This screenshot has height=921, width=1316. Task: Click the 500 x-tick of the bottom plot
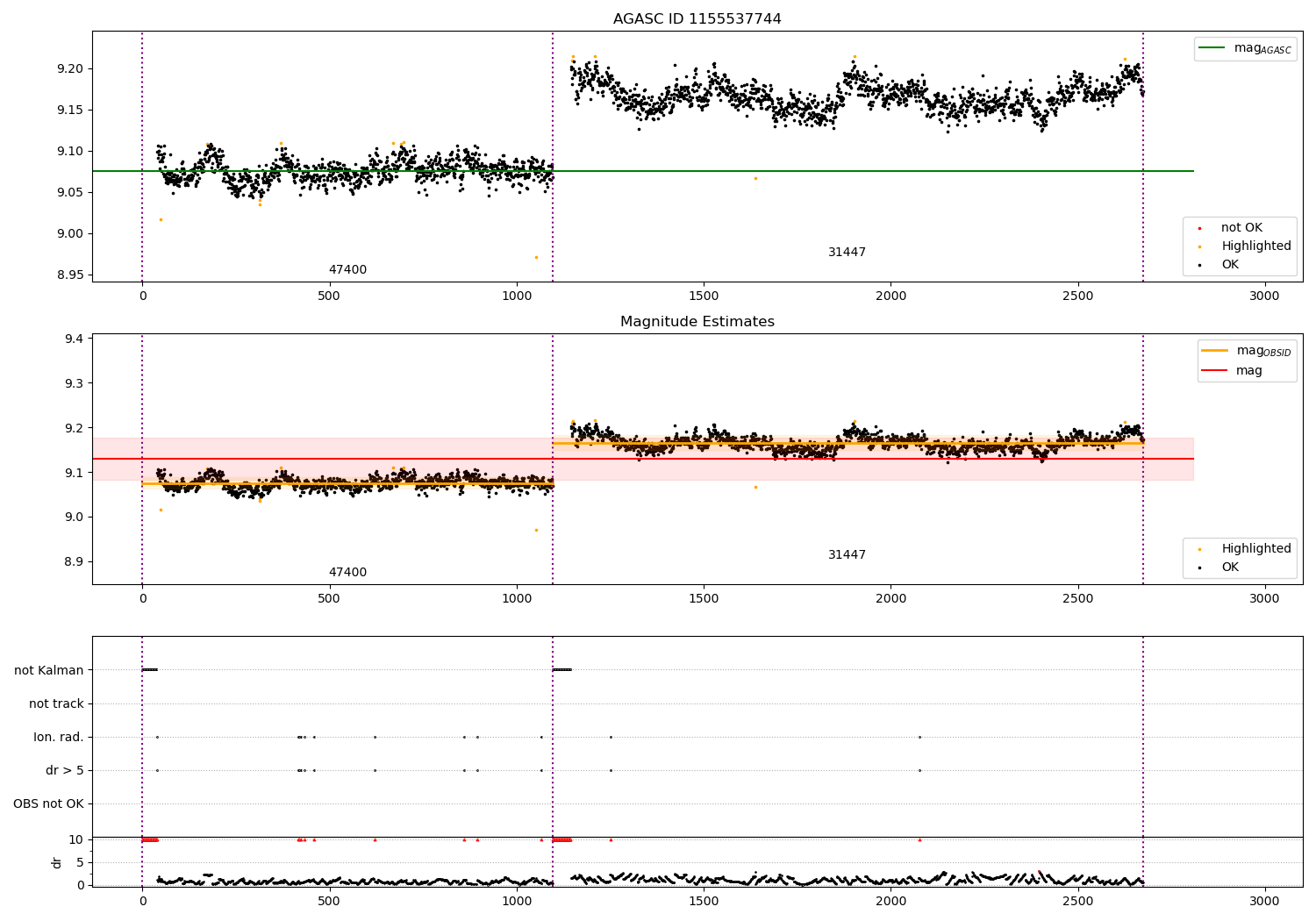(329, 901)
